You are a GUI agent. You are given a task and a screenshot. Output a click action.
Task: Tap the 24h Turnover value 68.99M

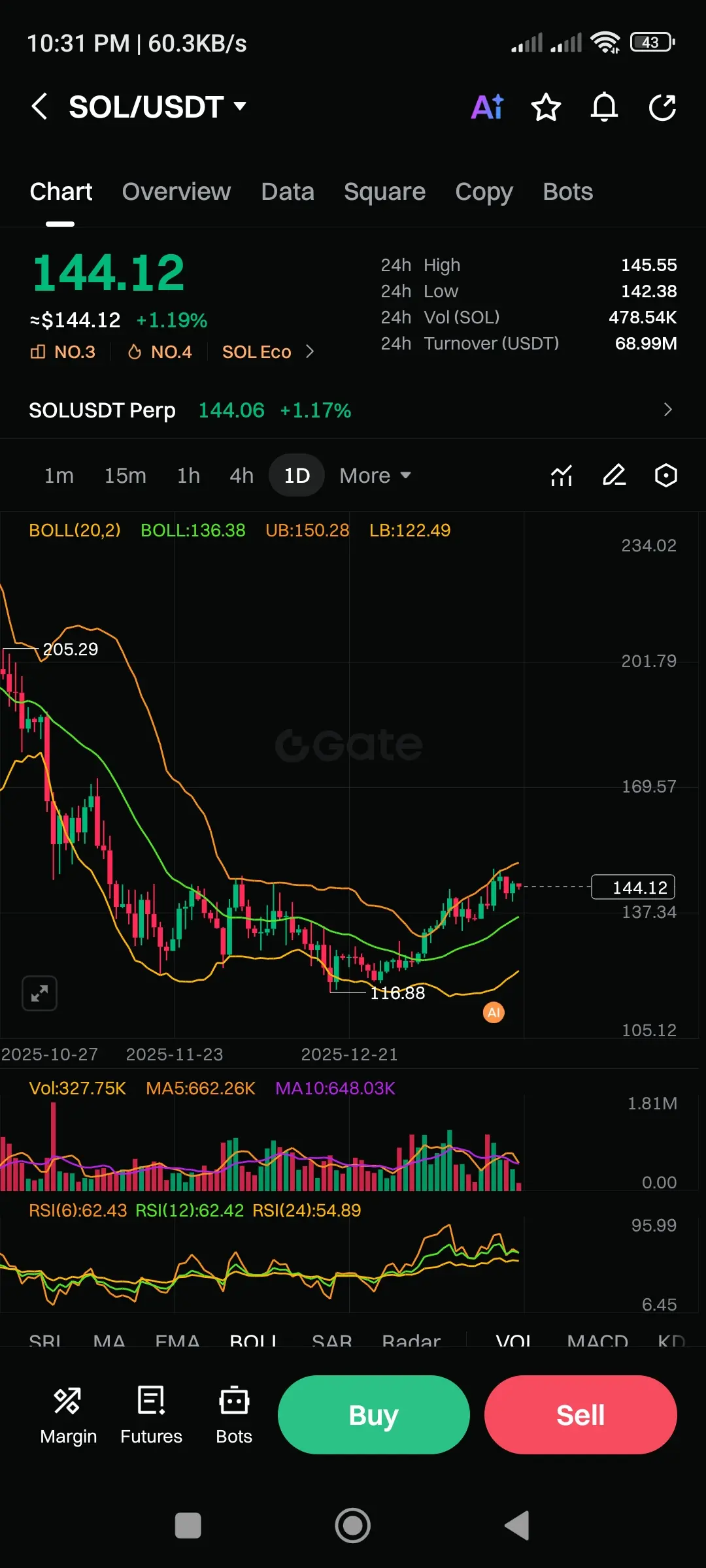(646, 344)
